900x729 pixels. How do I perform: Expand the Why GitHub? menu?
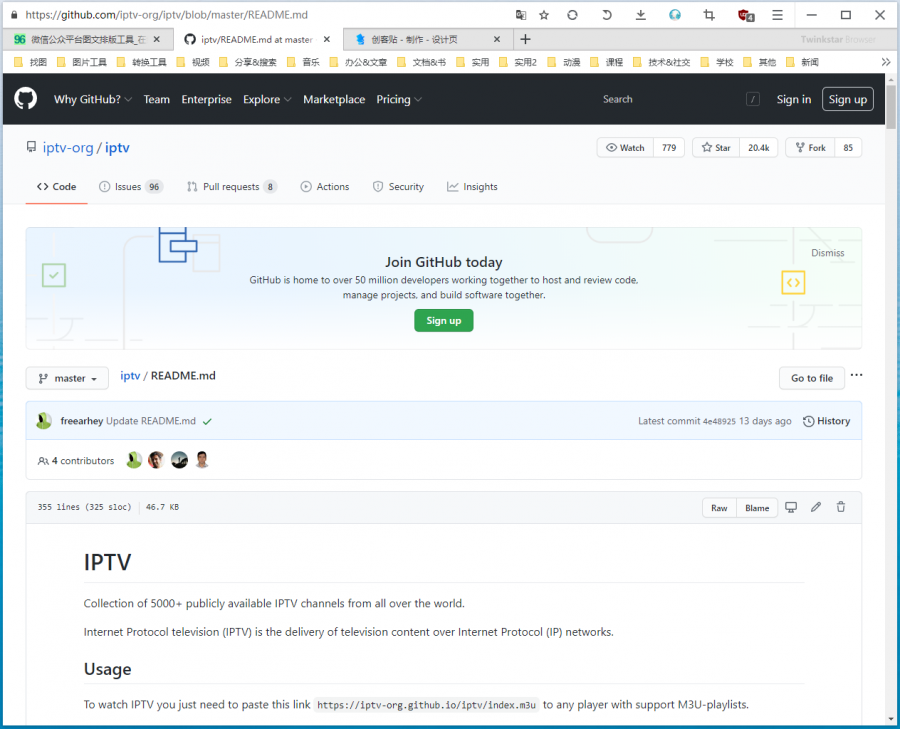(x=93, y=99)
